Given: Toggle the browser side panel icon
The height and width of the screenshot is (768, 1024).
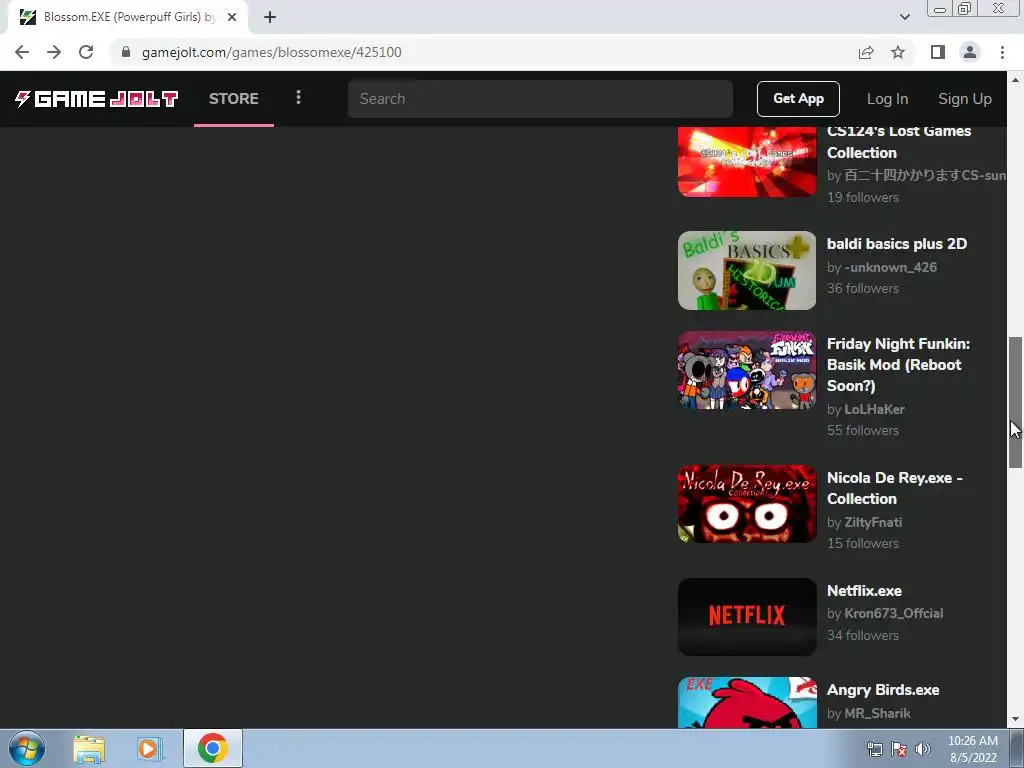Looking at the screenshot, I should (938, 52).
